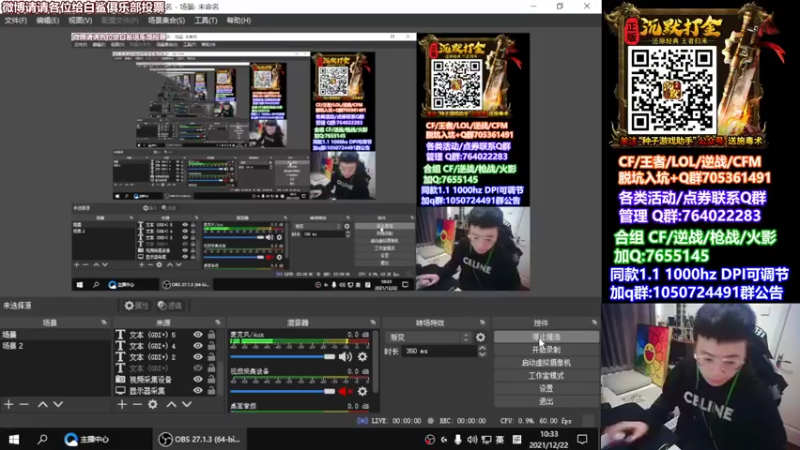
Task: Pop out the 转场特效 dock panel
Action: pyautogui.click(x=482, y=322)
